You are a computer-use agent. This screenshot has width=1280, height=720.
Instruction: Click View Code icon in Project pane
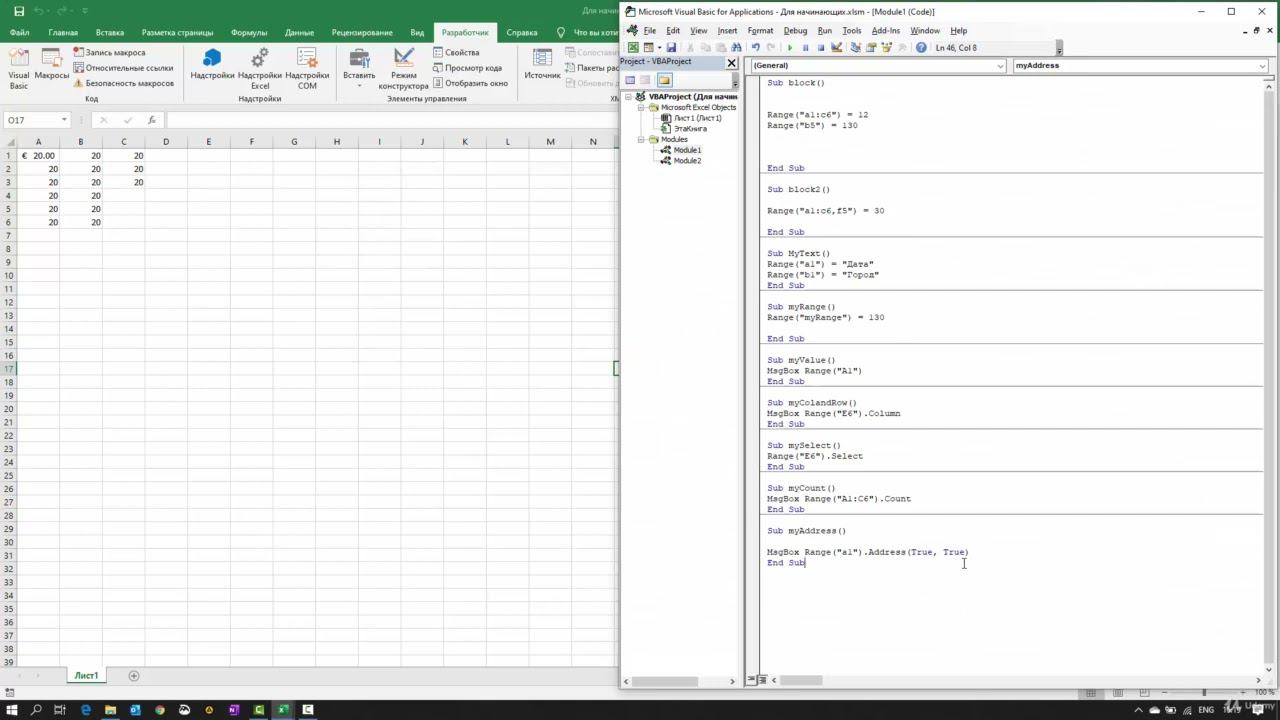(x=630, y=80)
